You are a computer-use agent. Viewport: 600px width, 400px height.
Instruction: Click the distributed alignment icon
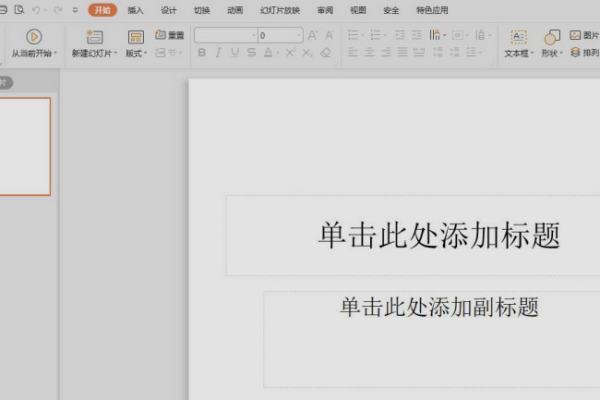pyautogui.click(x=419, y=52)
